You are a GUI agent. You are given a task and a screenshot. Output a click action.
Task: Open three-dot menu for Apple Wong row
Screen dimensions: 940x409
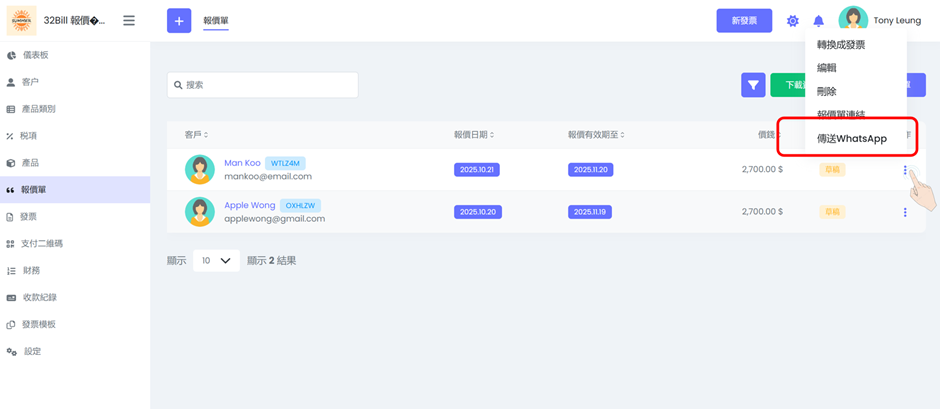point(905,212)
